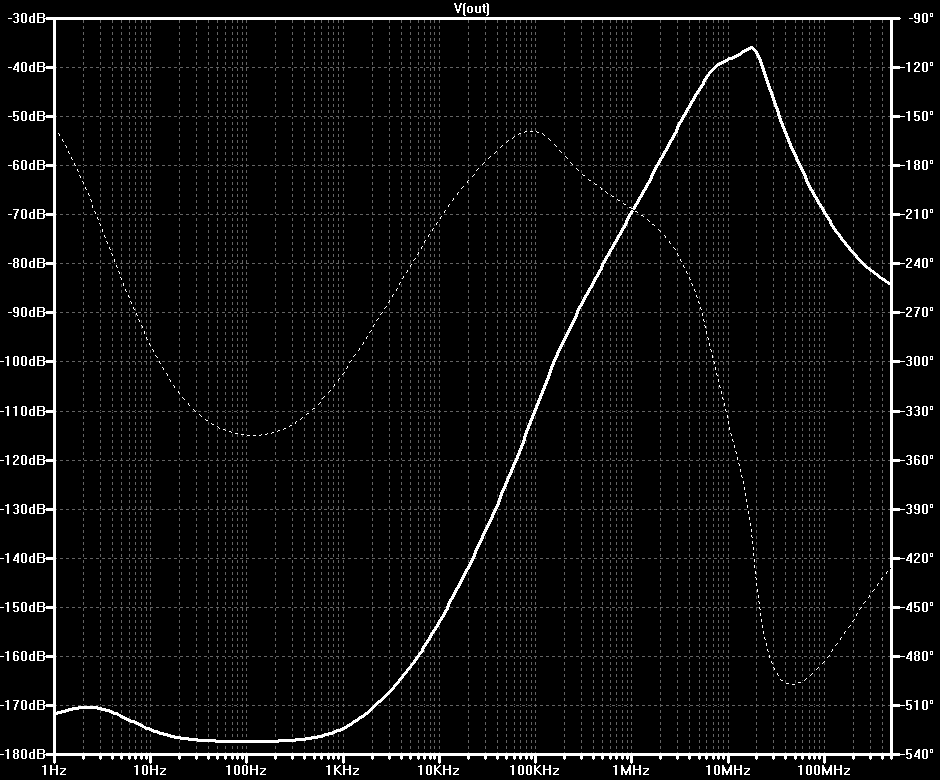Click the -150dB magnitude axis label

pos(22,607)
